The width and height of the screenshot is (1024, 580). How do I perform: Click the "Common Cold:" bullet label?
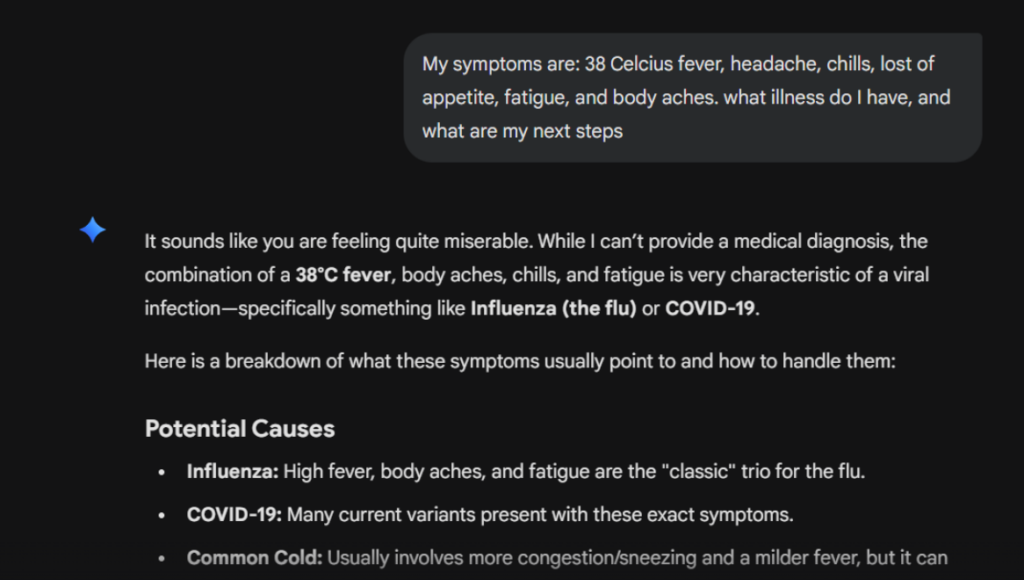pyautogui.click(x=254, y=558)
